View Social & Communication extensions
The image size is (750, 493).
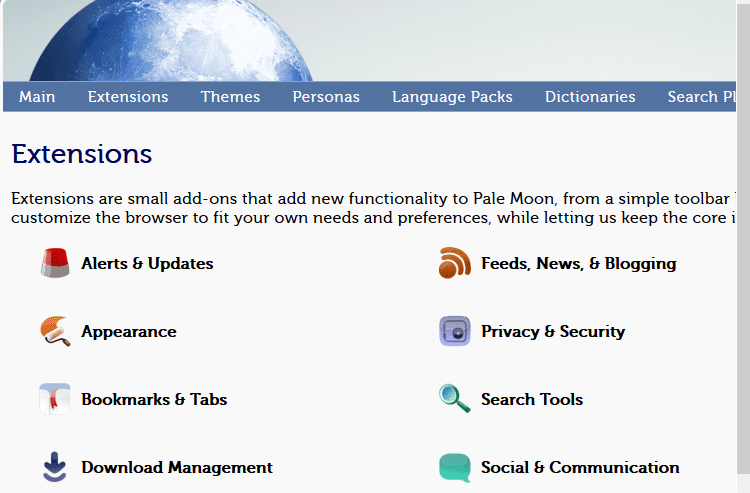(580, 467)
